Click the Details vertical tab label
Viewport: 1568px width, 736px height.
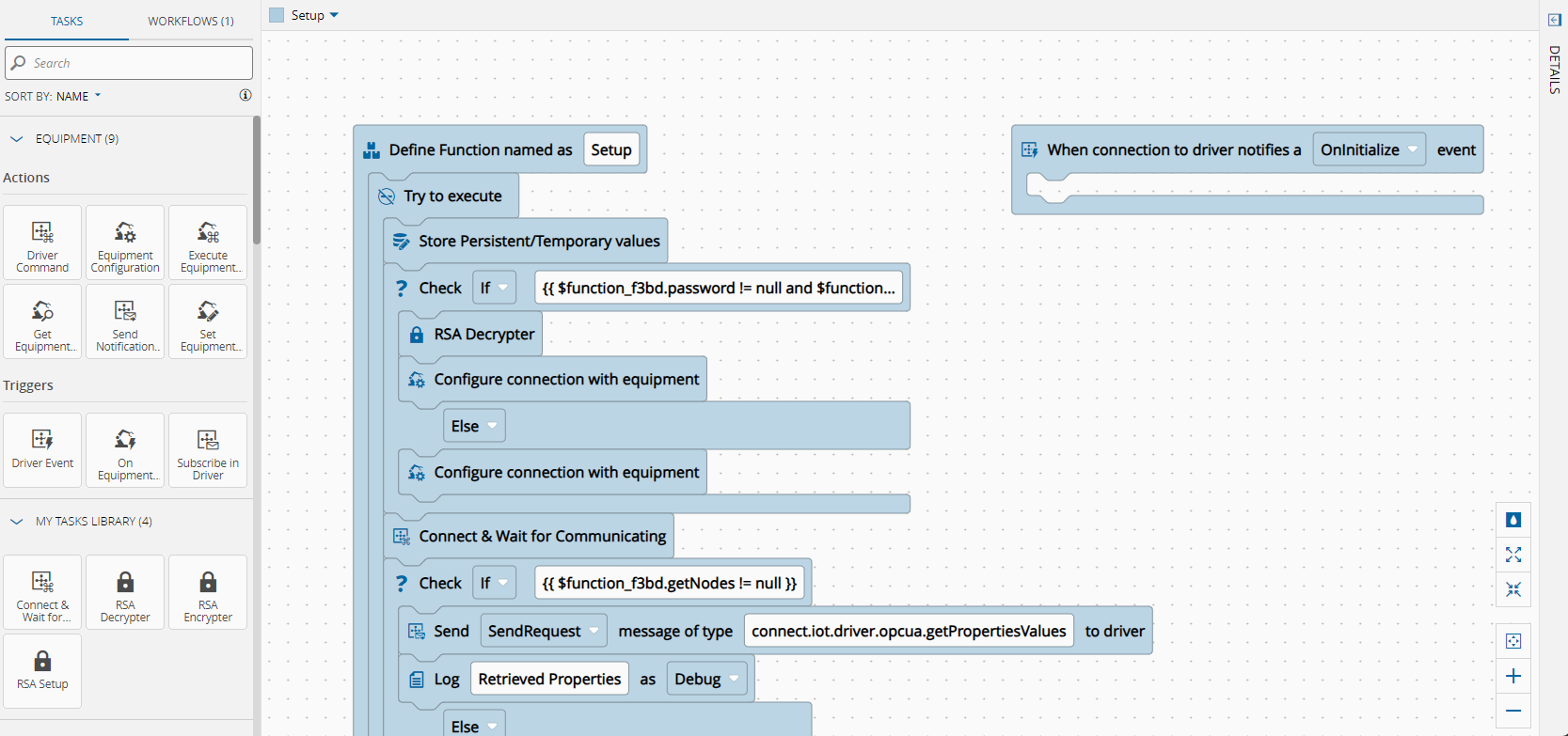1554,70
